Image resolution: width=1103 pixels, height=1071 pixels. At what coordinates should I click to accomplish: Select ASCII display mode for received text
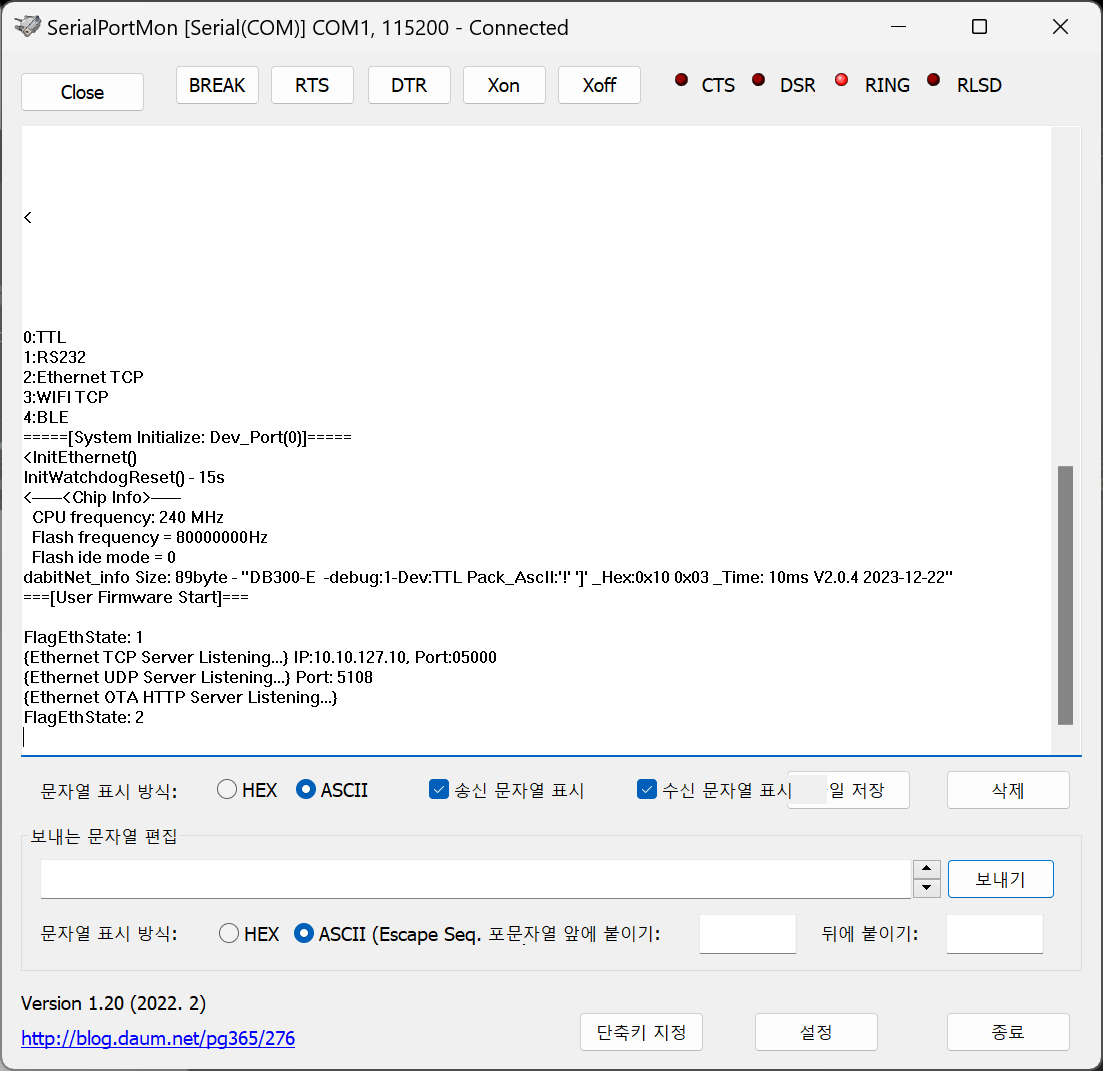[307, 790]
